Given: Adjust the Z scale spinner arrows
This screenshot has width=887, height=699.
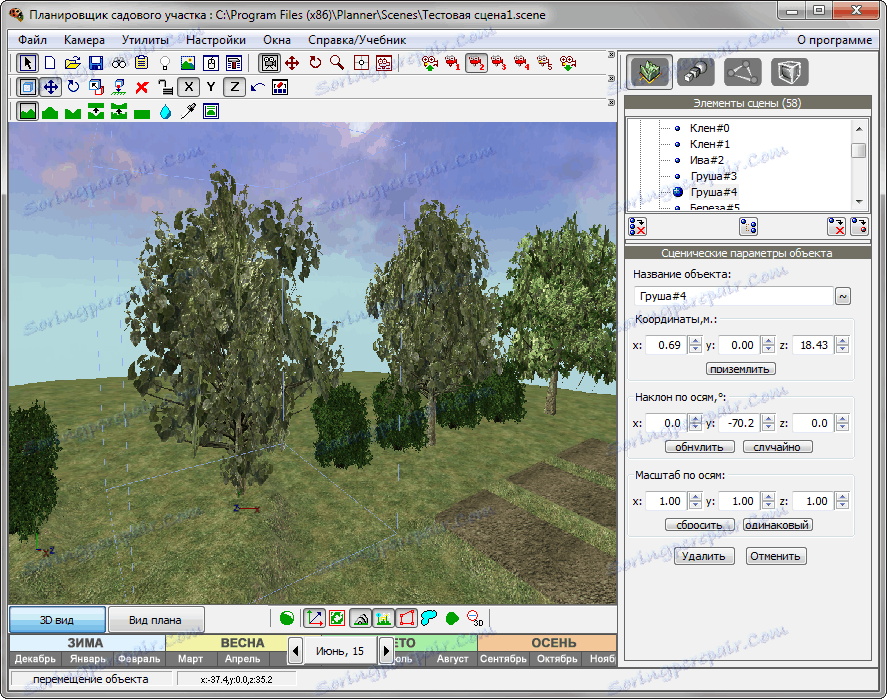Looking at the screenshot, I should 842,501.
